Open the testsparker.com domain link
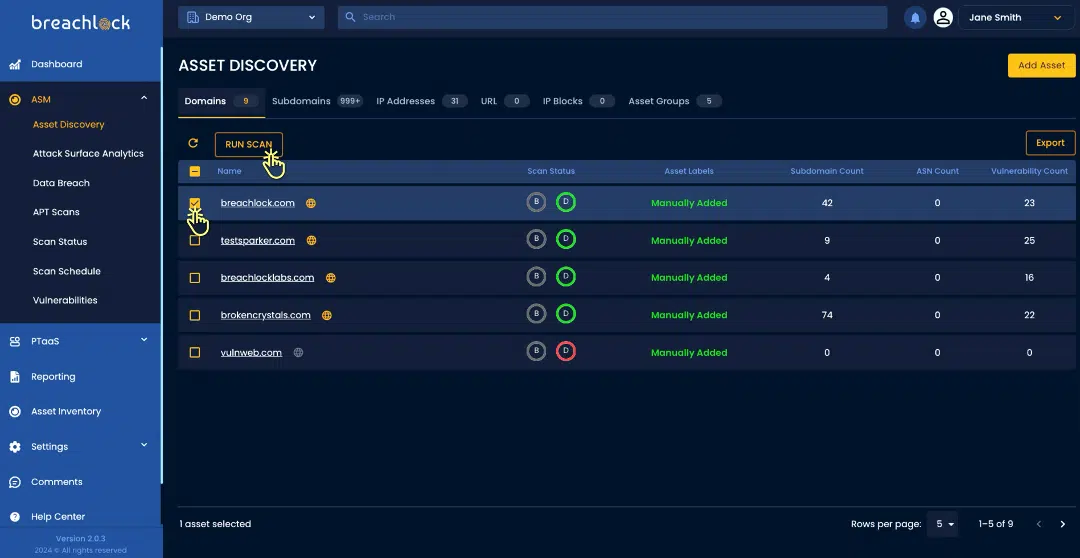 pyautogui.click(x=258, y=240)
